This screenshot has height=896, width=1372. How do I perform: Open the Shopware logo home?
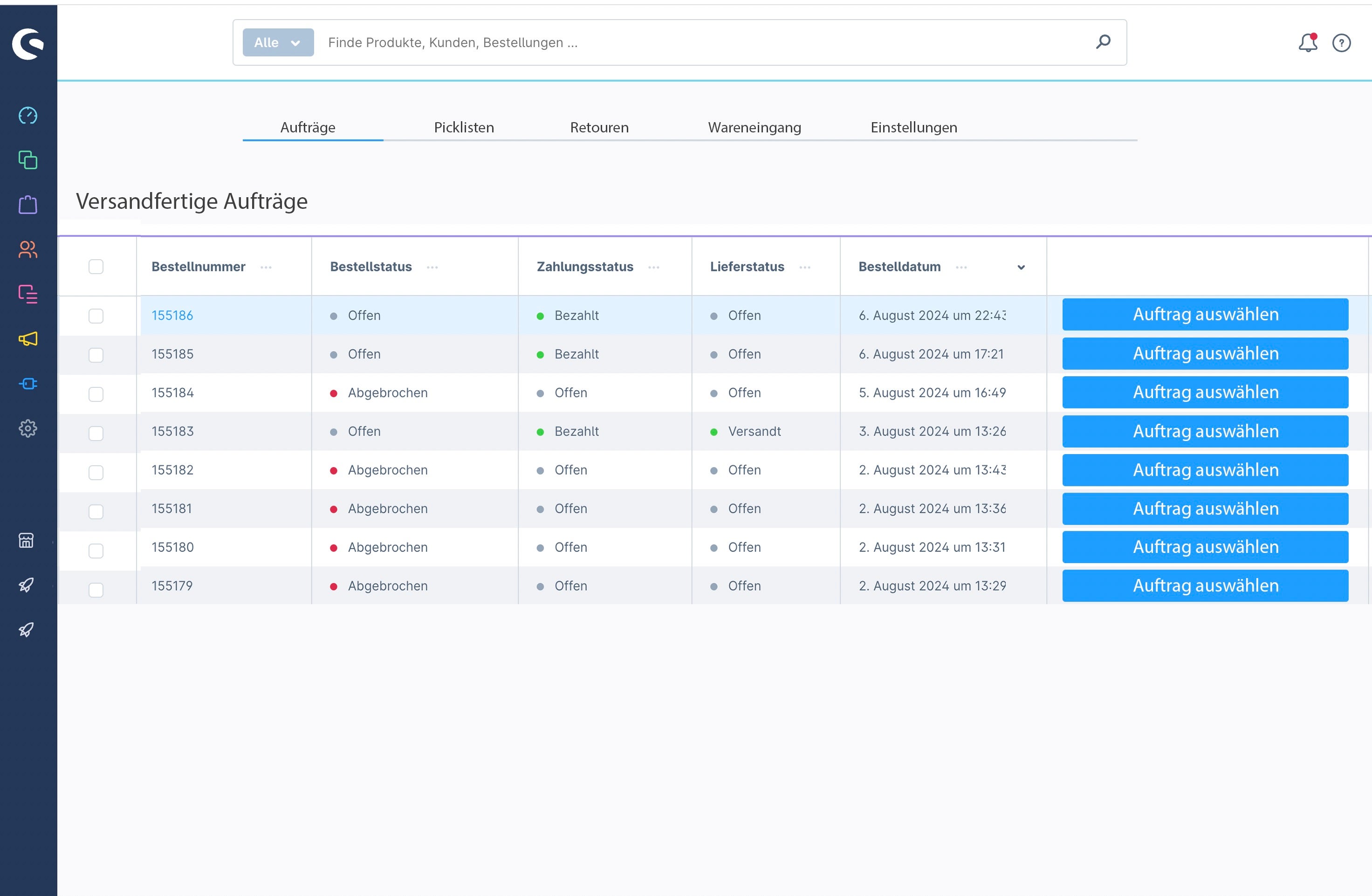[28, 44]
